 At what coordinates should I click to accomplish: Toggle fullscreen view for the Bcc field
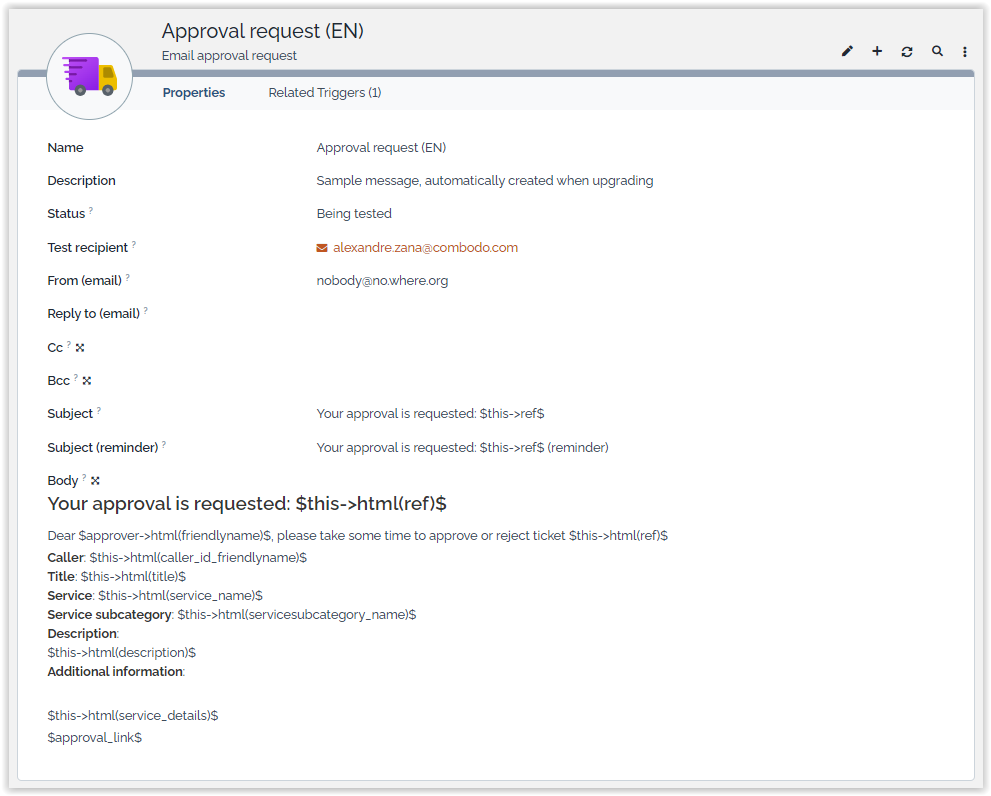tap(87, 381)
